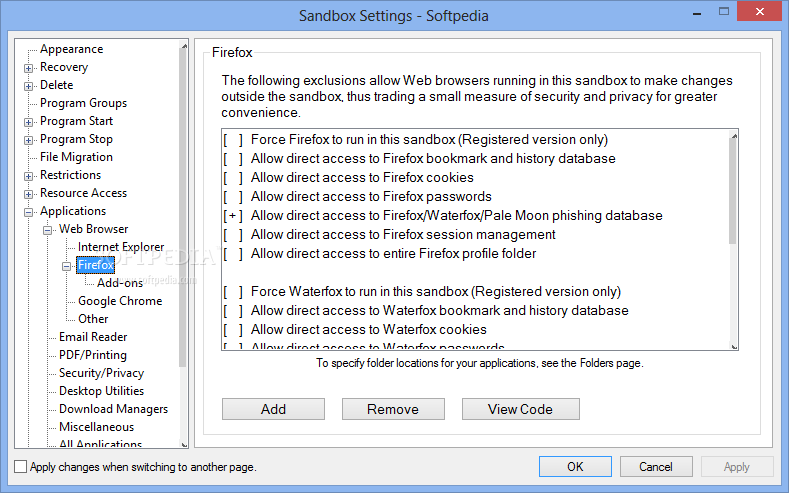Click the Add button
Image resolution: width=789 pixels, height=493 pixels.
(273, 409)
